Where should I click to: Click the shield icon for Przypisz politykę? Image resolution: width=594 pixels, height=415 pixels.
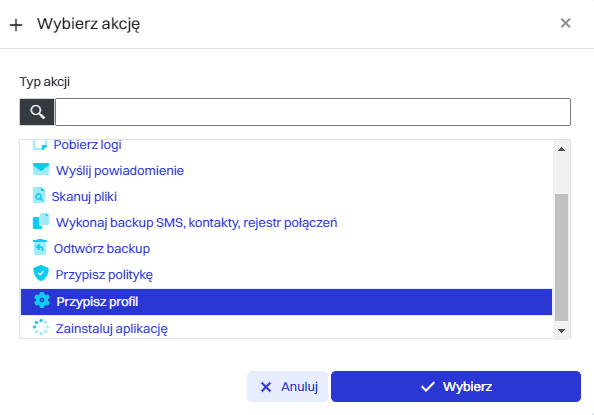coord(41,273)
